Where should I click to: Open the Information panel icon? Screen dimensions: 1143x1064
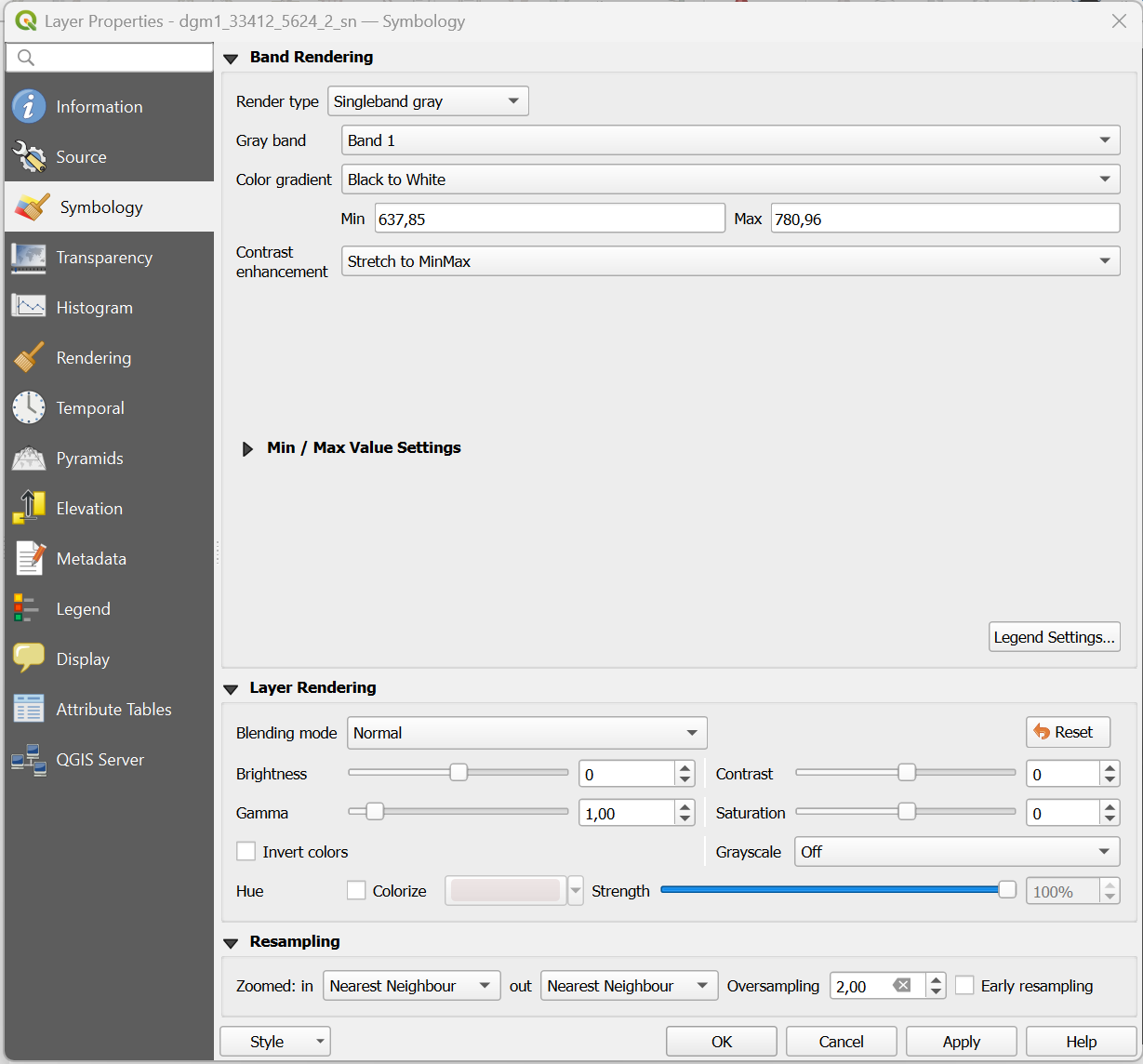point(29,107)
